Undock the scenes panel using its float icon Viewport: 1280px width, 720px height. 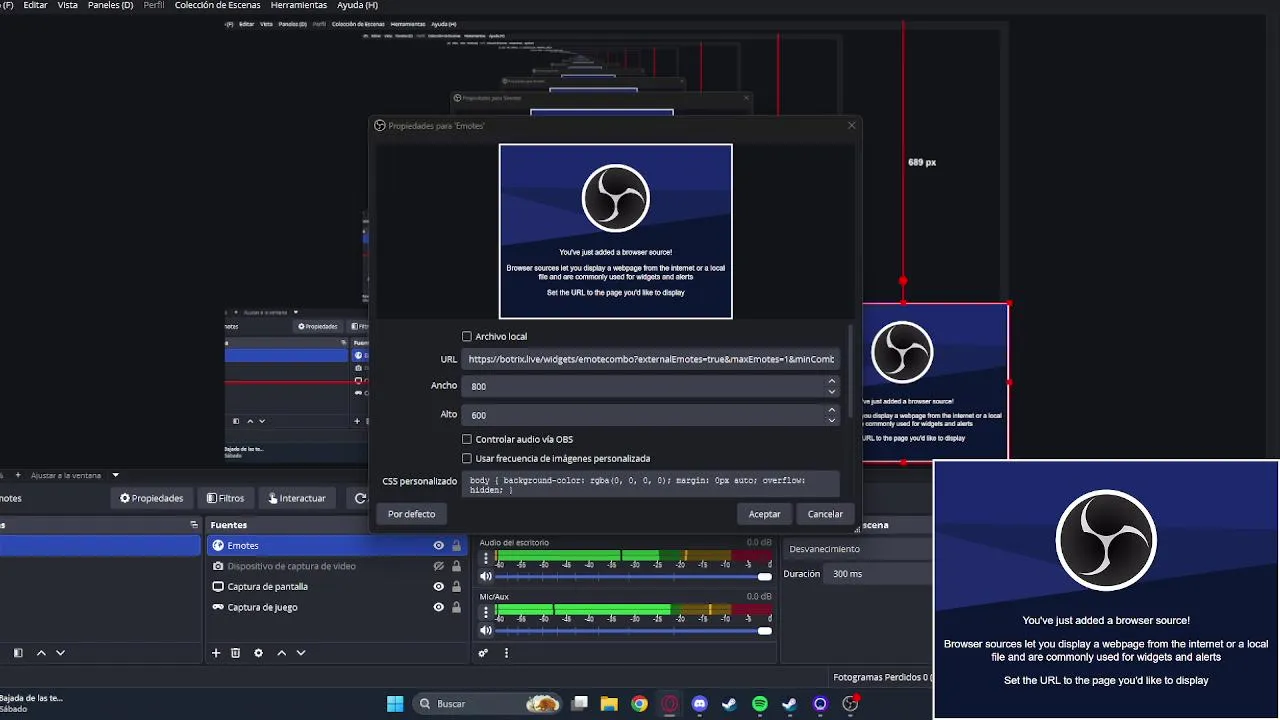tap(194, 525)
